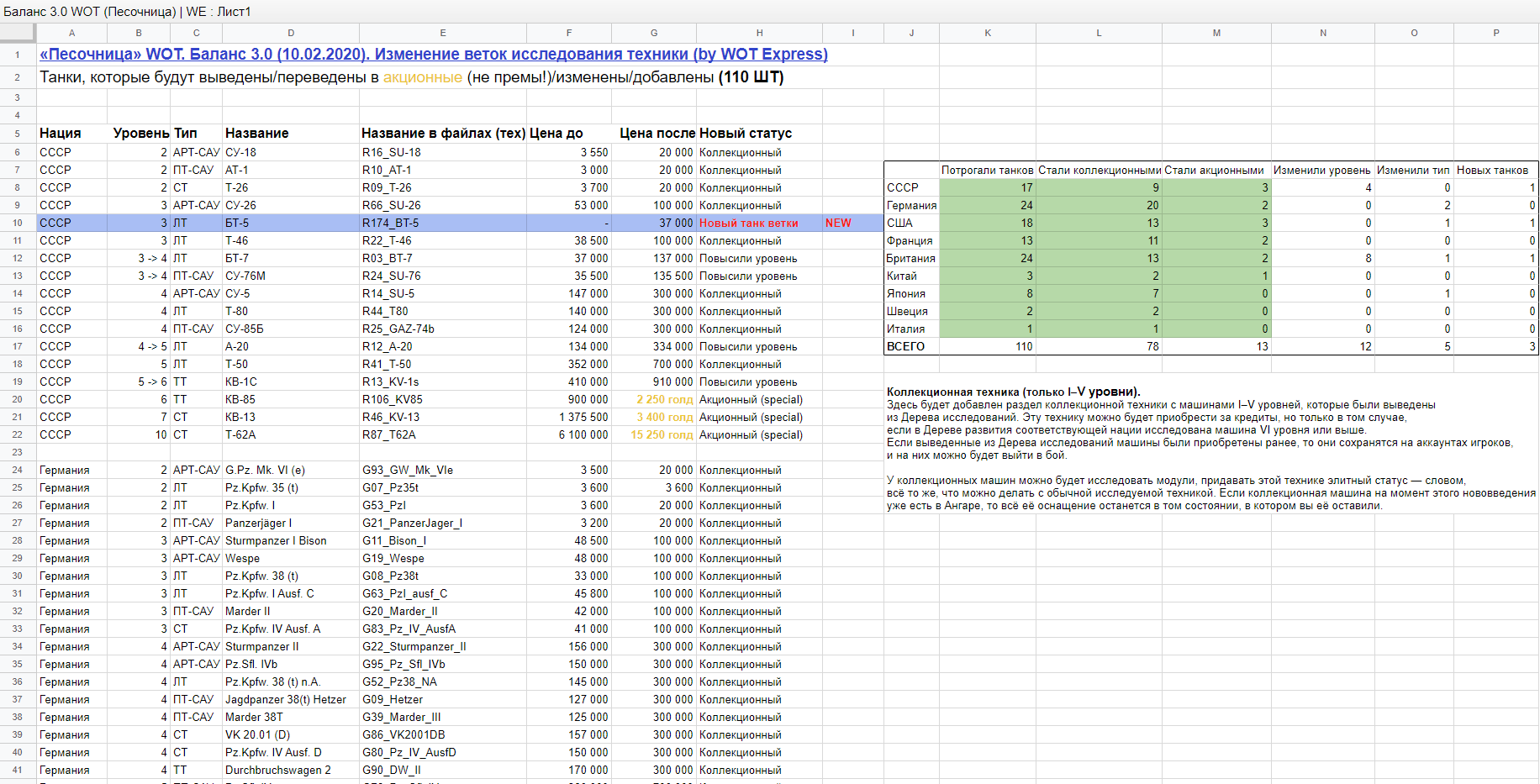Select the Цена после header cell
The width and height of the screenshot is (1540, 784).
[654, 133]
